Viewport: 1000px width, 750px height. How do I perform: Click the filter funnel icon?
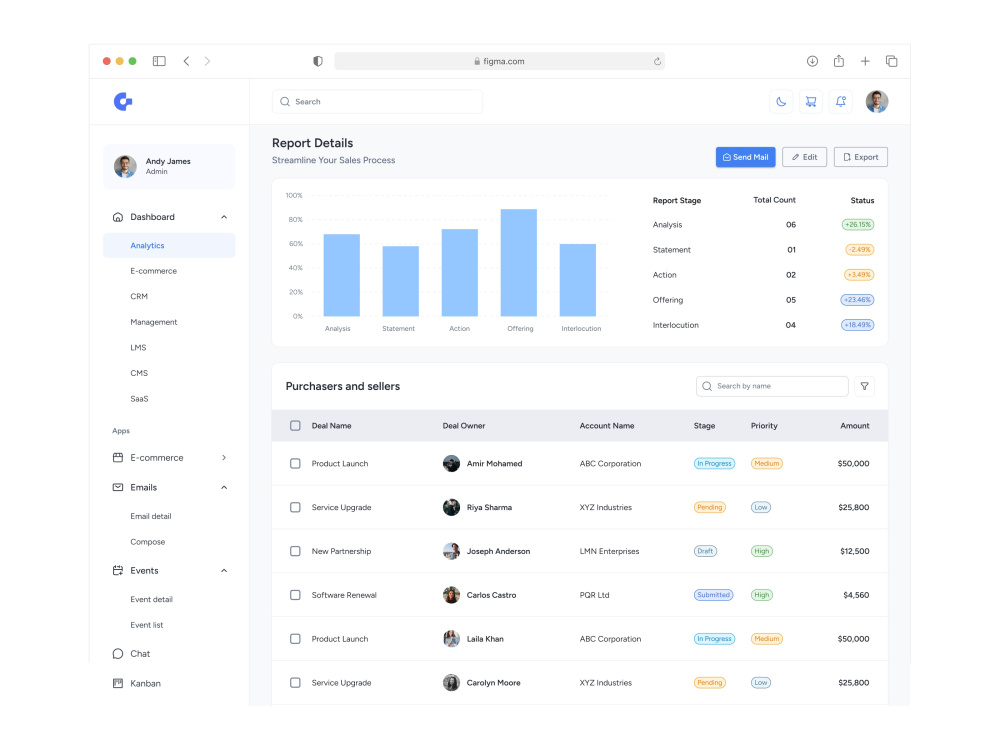point(865,386)
